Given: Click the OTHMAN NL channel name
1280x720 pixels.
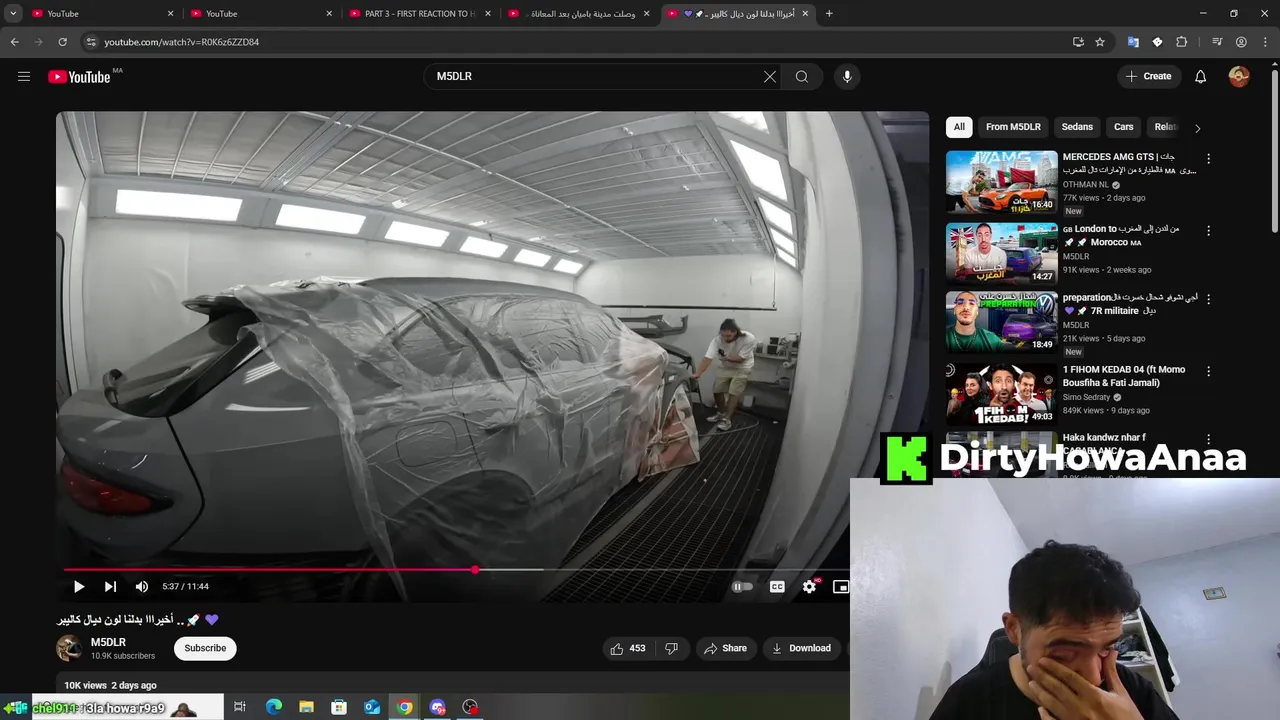Looking at the screenshot, I should click(1085, 185).
